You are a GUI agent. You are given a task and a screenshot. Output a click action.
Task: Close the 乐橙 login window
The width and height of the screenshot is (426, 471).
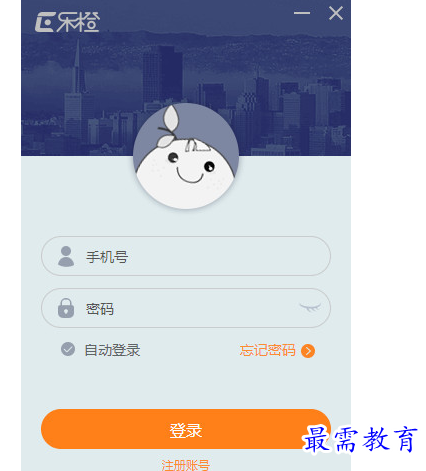336,13
